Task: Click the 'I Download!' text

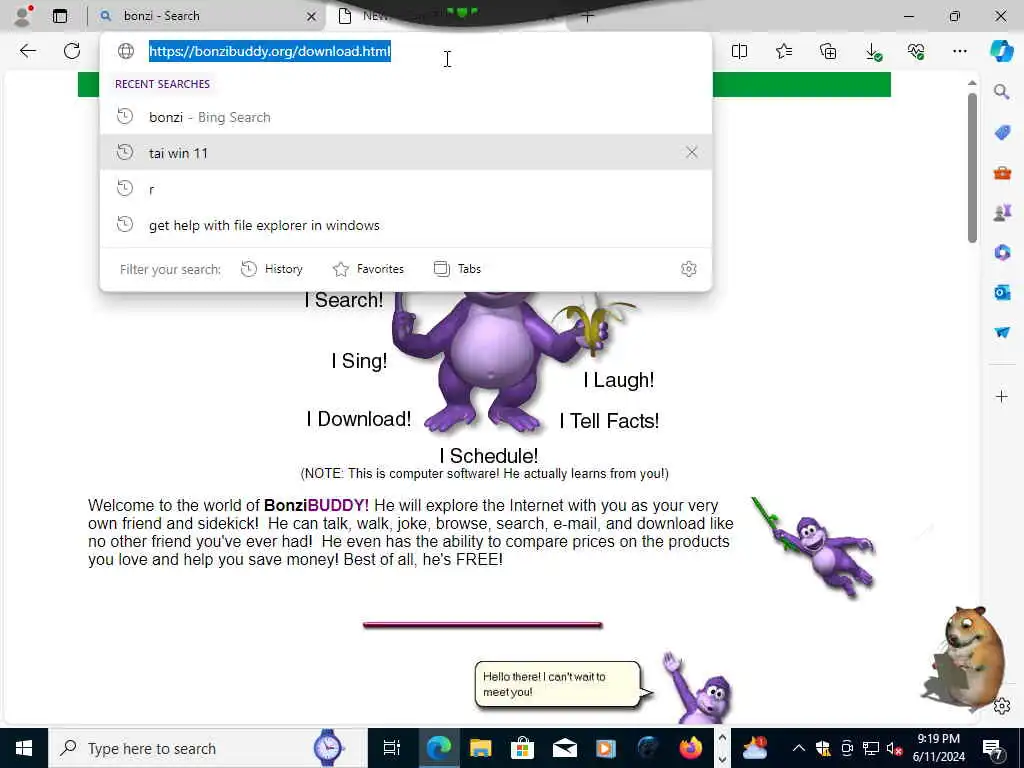Action: (359, 419)
